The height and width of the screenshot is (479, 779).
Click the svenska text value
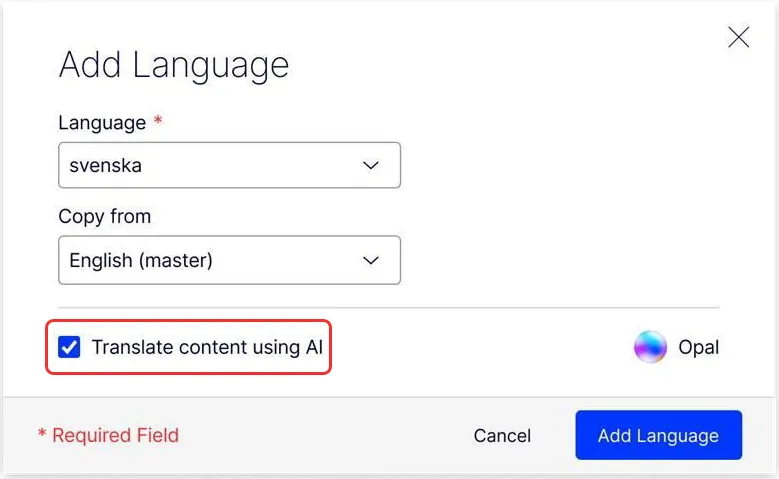click(105, 165)
